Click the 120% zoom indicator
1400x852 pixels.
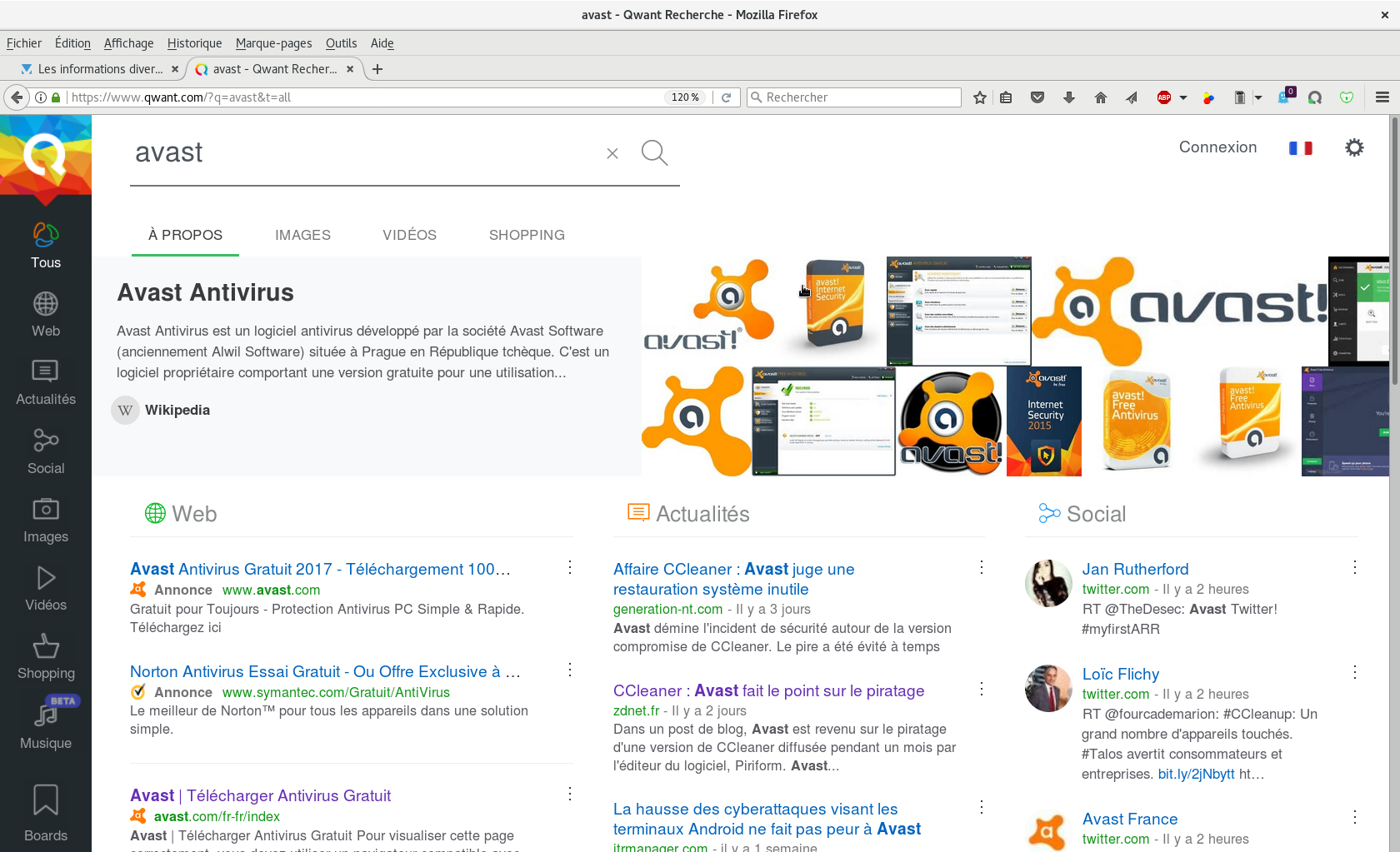685,97
